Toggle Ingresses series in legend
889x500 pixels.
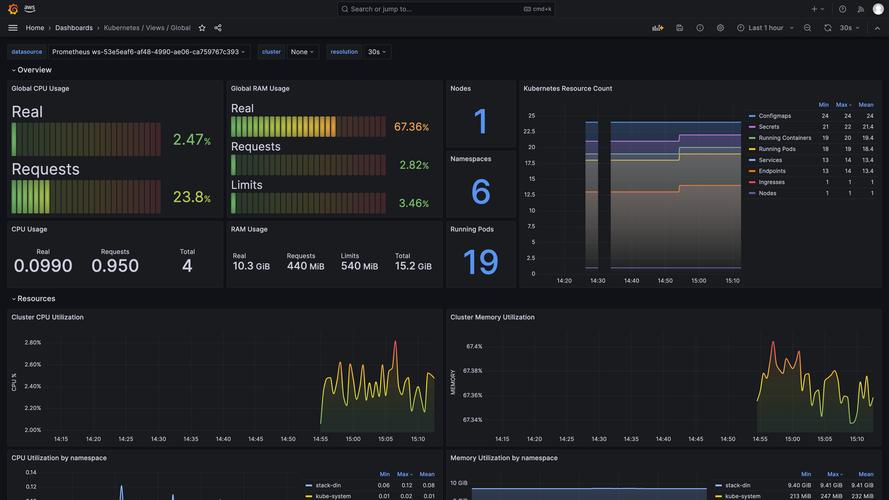click(x=772, y=182)
